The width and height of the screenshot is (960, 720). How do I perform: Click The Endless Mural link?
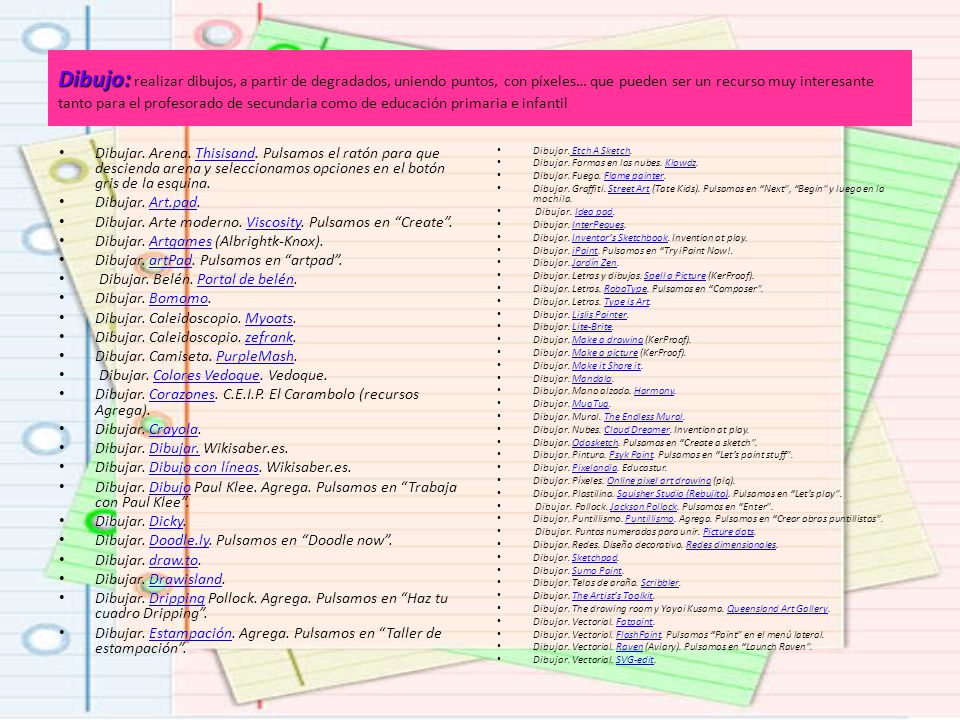[643, 417]
